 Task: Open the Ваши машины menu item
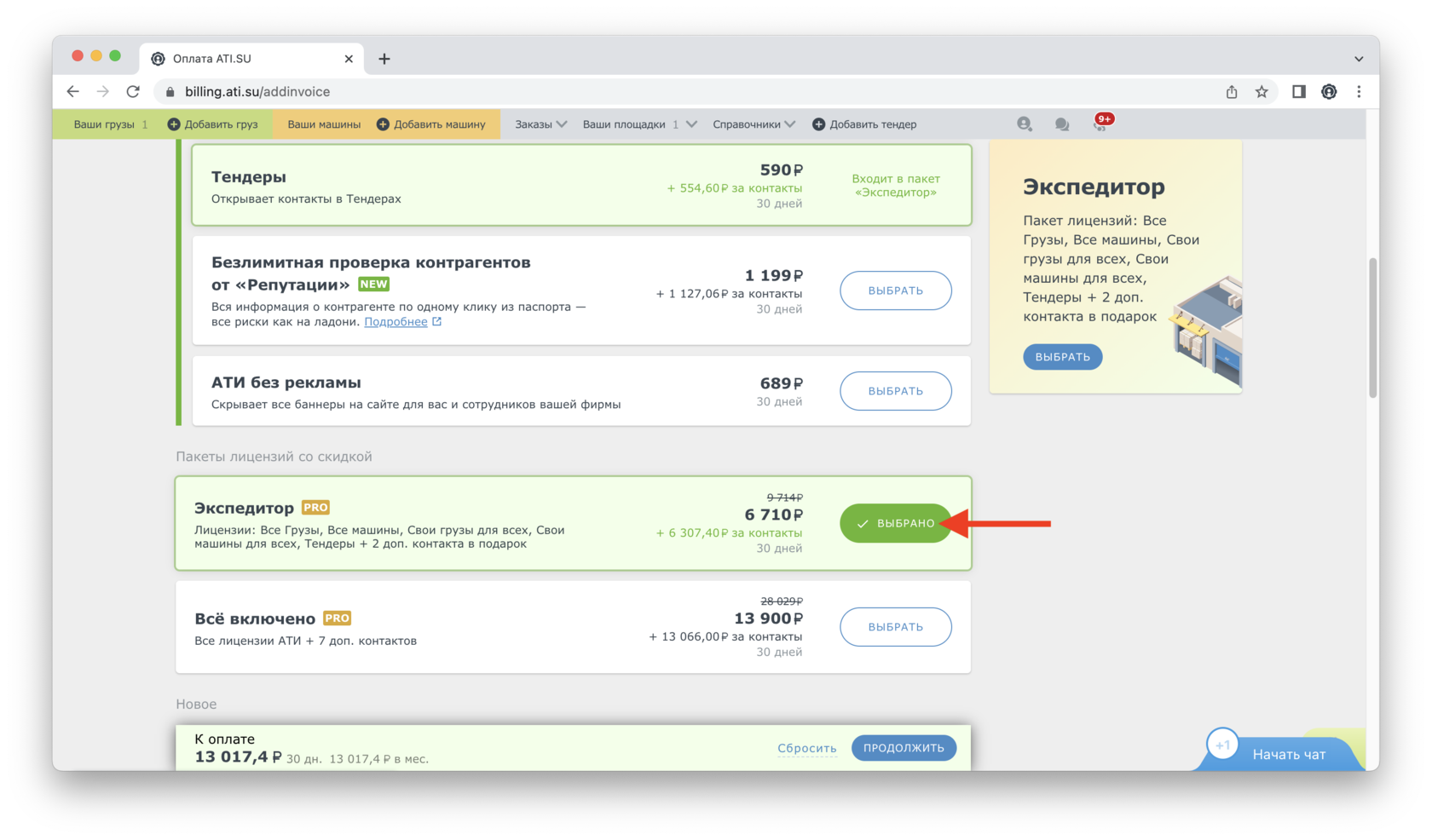coord(324,124)
